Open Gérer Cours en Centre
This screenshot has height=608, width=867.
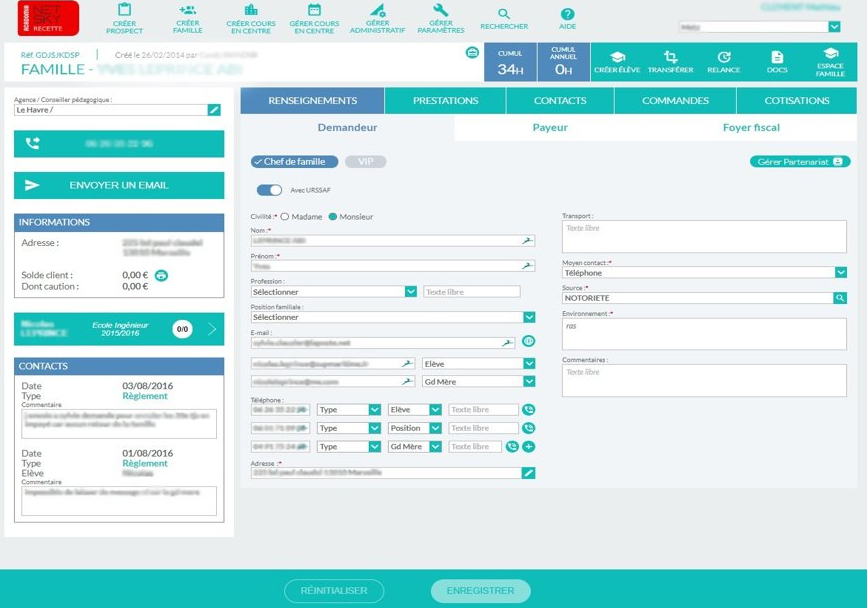tap(314, 18)
